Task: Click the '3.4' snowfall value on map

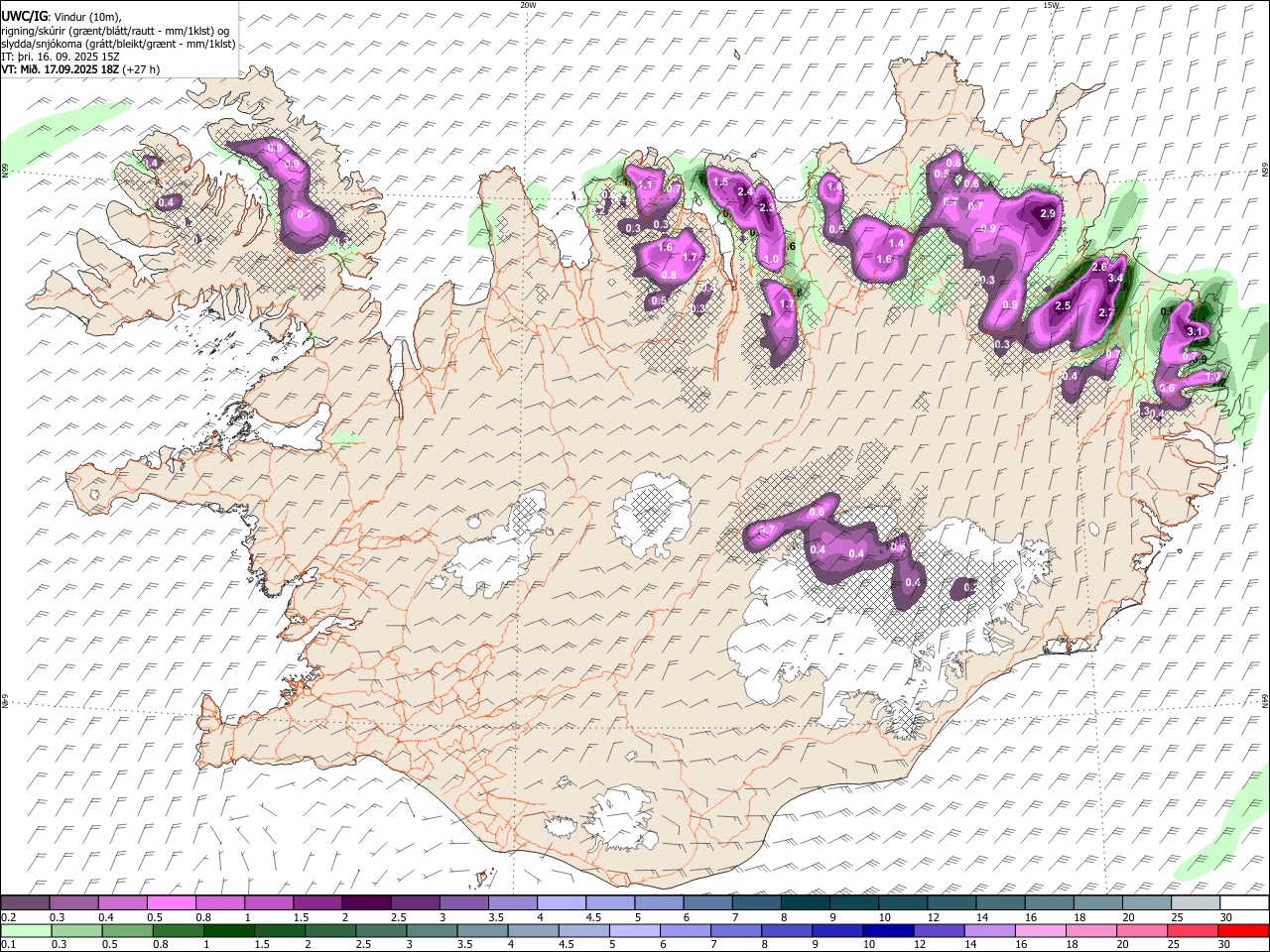Action: click(1115, 279)
